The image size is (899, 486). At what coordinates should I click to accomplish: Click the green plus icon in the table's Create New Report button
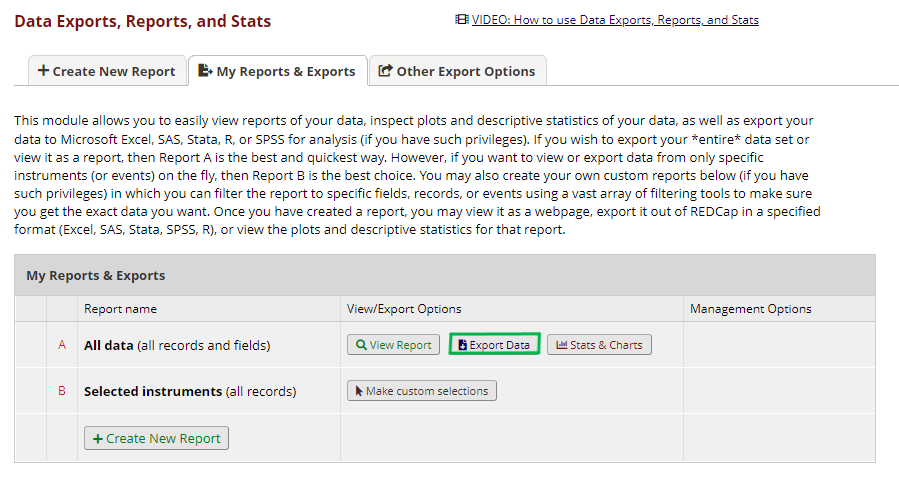[x=97, y=439]
